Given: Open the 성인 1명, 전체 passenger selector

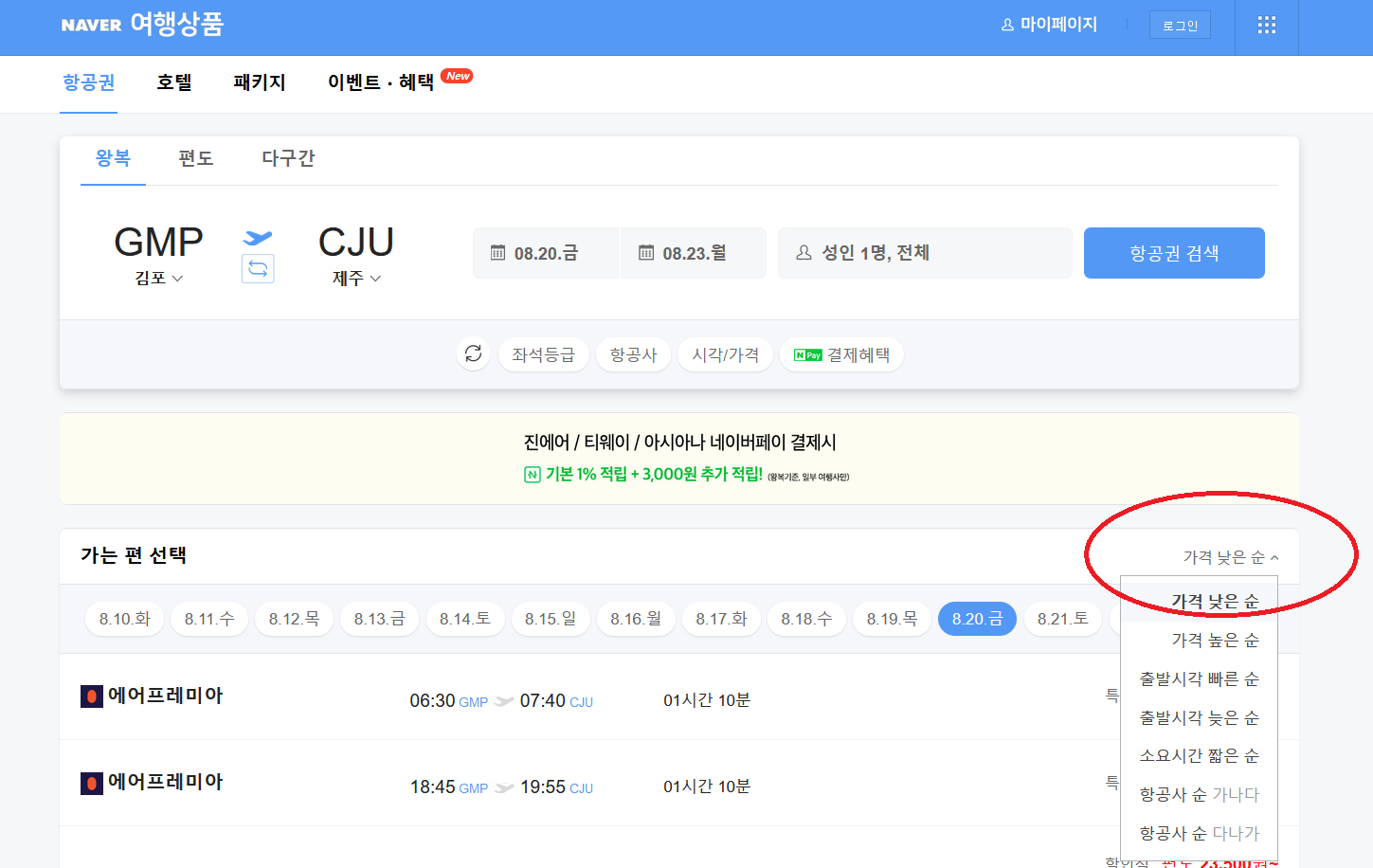Looking at the screenshot, I should point(925,253).
